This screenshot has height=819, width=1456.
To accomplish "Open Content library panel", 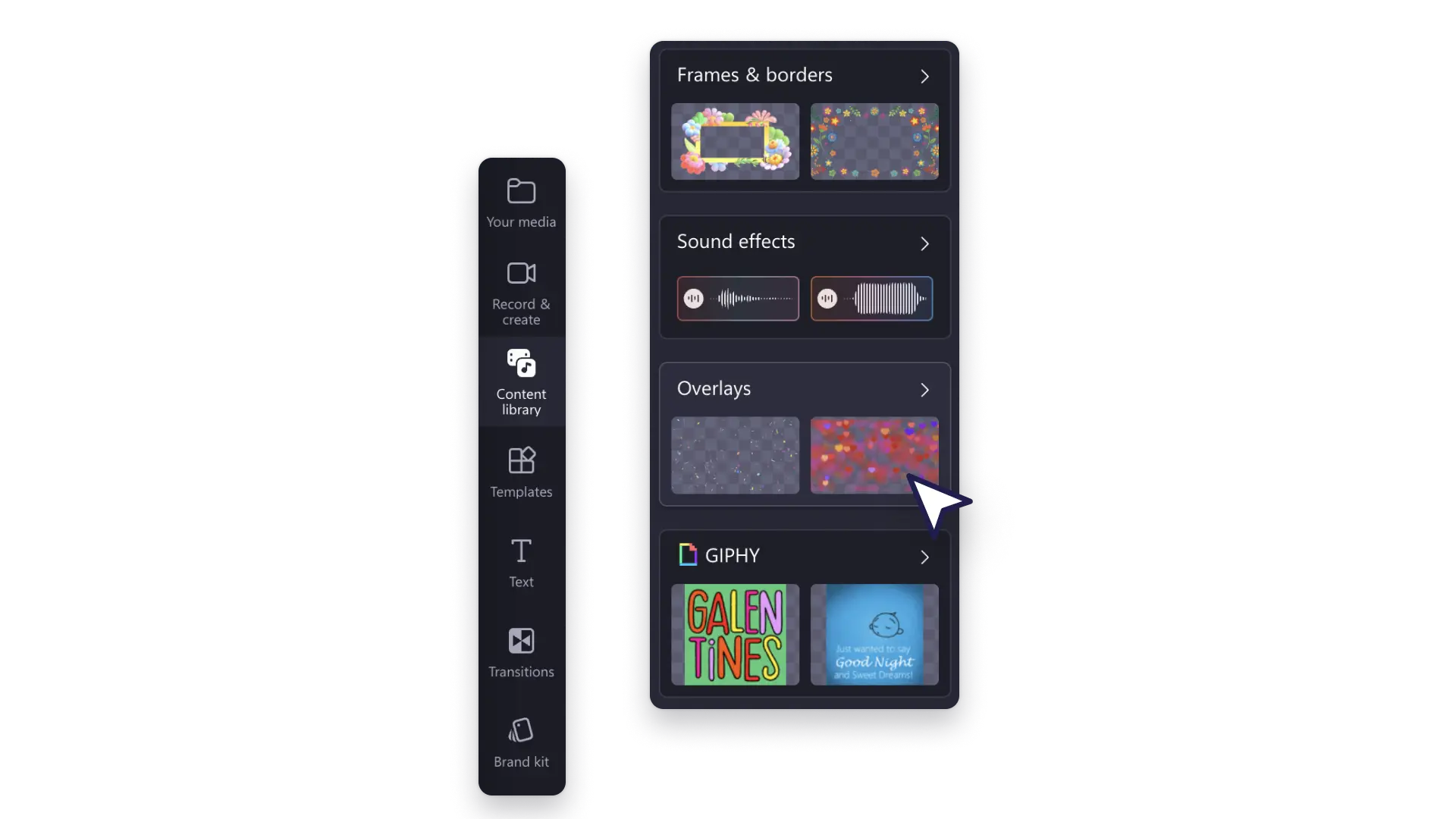I will [521, 382].
